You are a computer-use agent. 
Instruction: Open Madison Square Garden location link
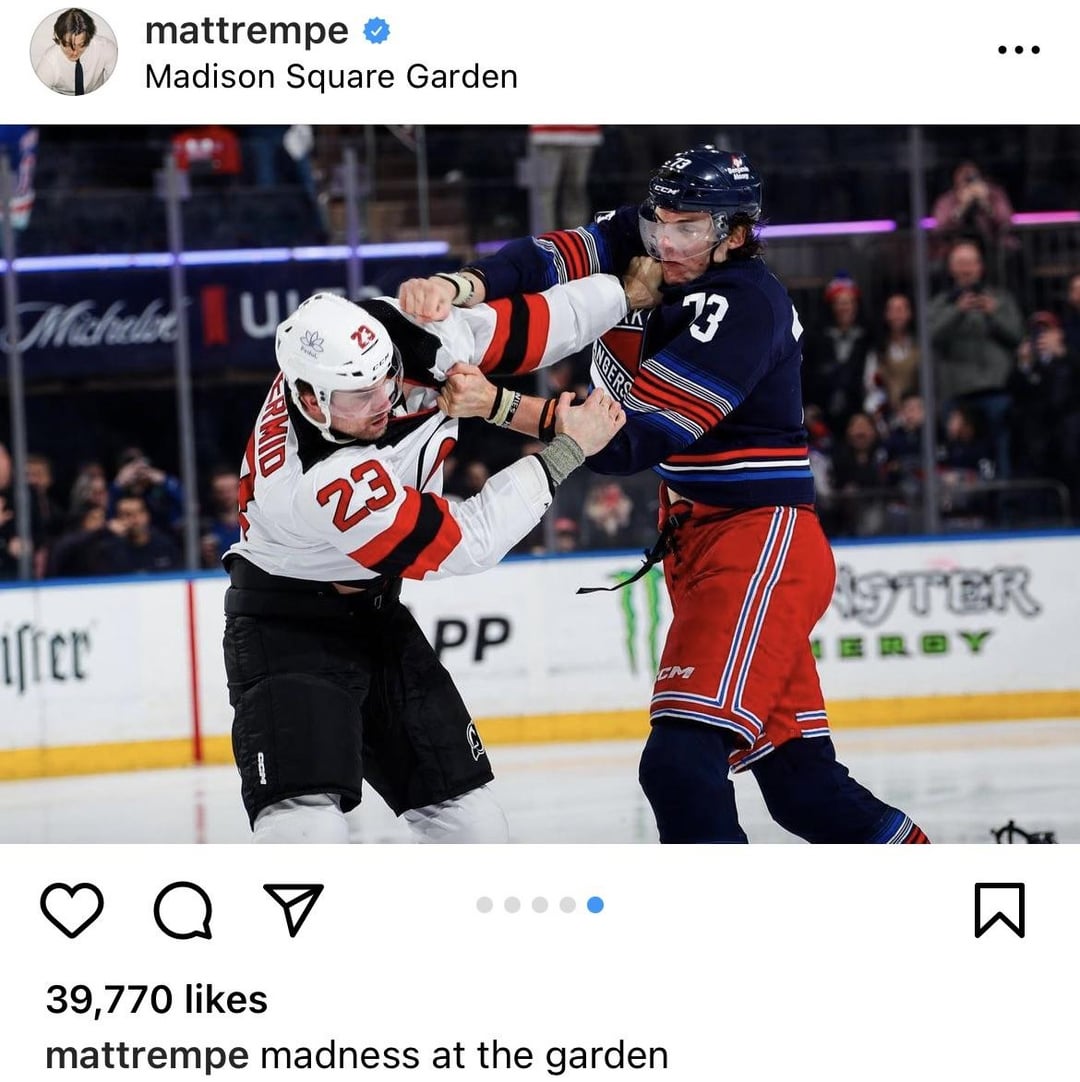pos(331,77)
